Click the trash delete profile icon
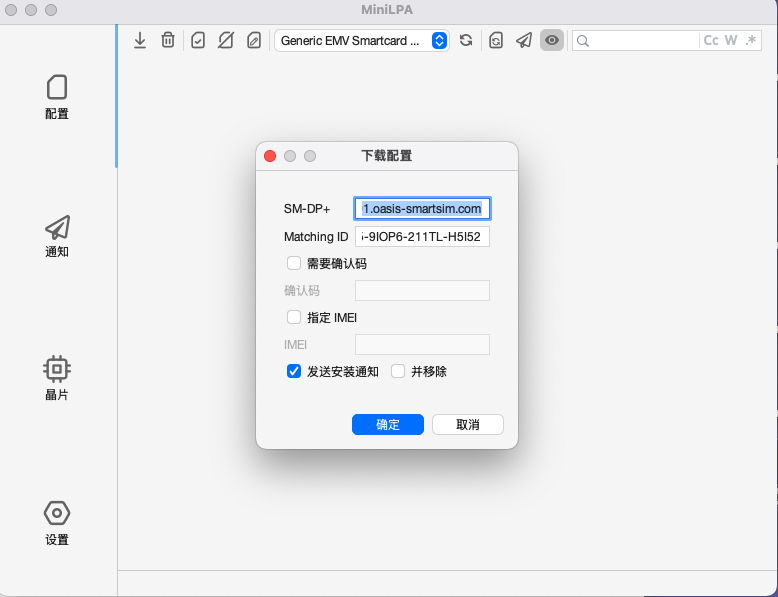The width and height of the screenshot is (778, 597). coord(168,40)
